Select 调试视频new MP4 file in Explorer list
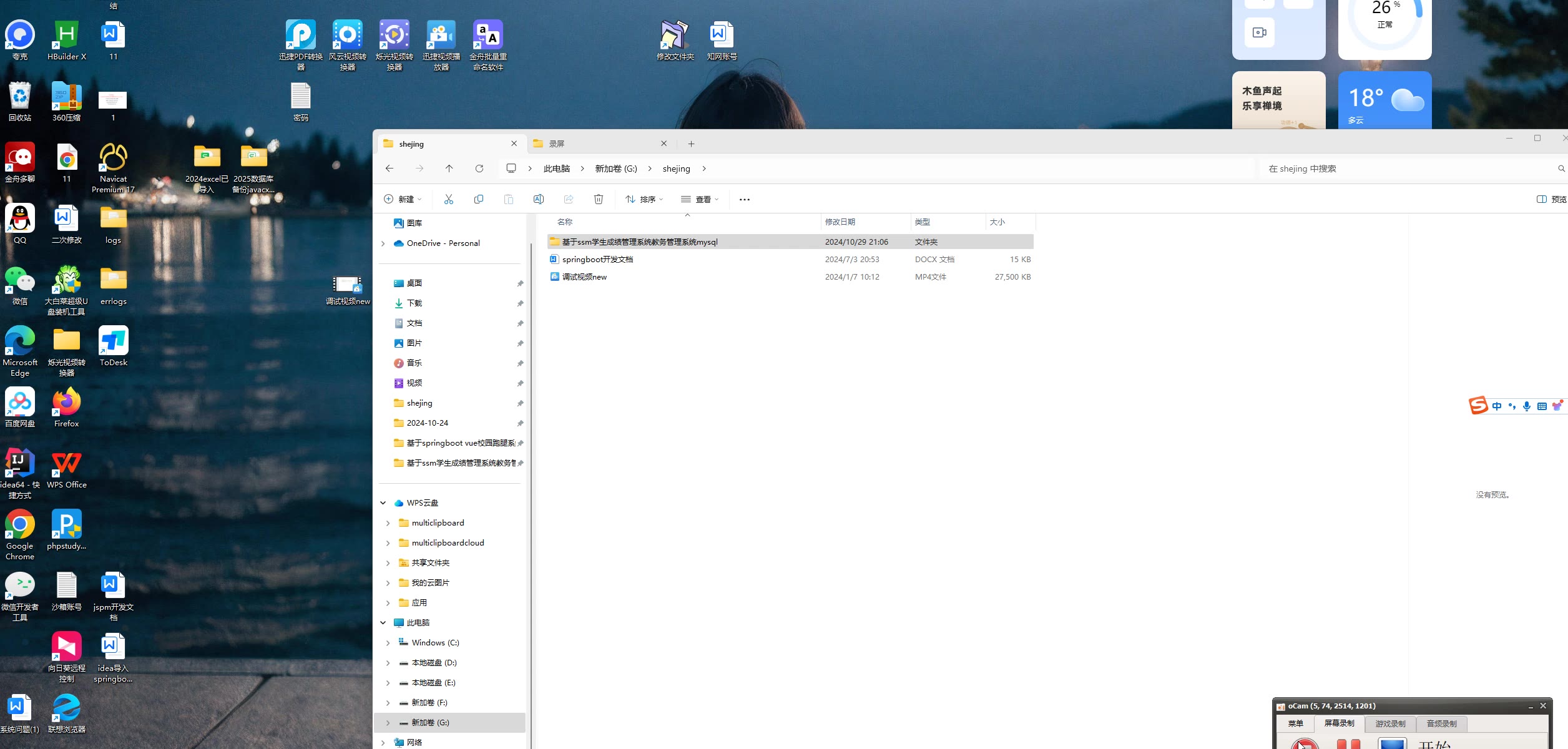 click(x=790, y=277)
